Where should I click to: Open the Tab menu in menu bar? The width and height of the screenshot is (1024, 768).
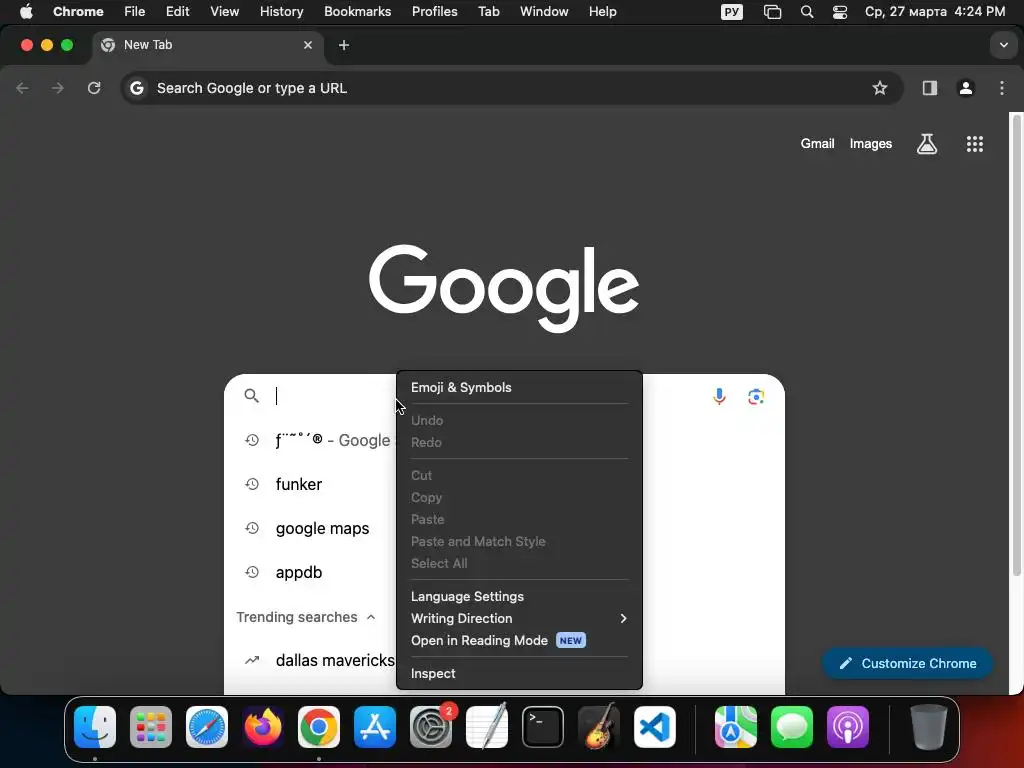(488, 12)
